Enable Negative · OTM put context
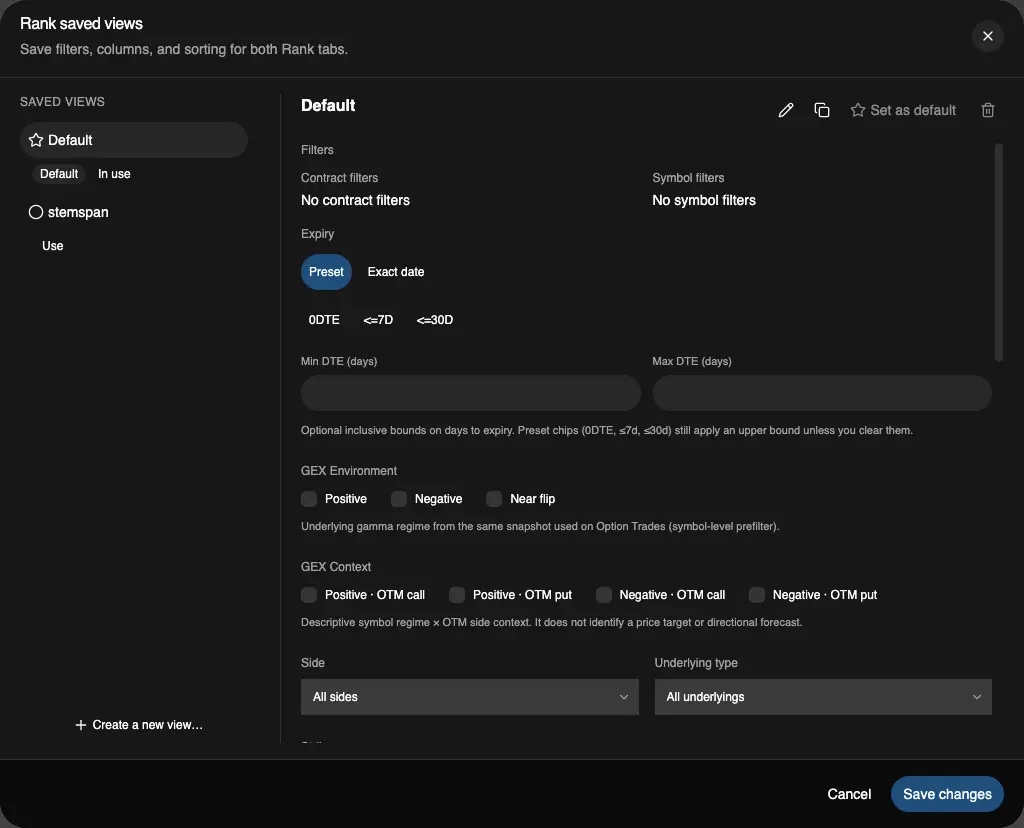 pyautogui.click(x=756, y=595)
